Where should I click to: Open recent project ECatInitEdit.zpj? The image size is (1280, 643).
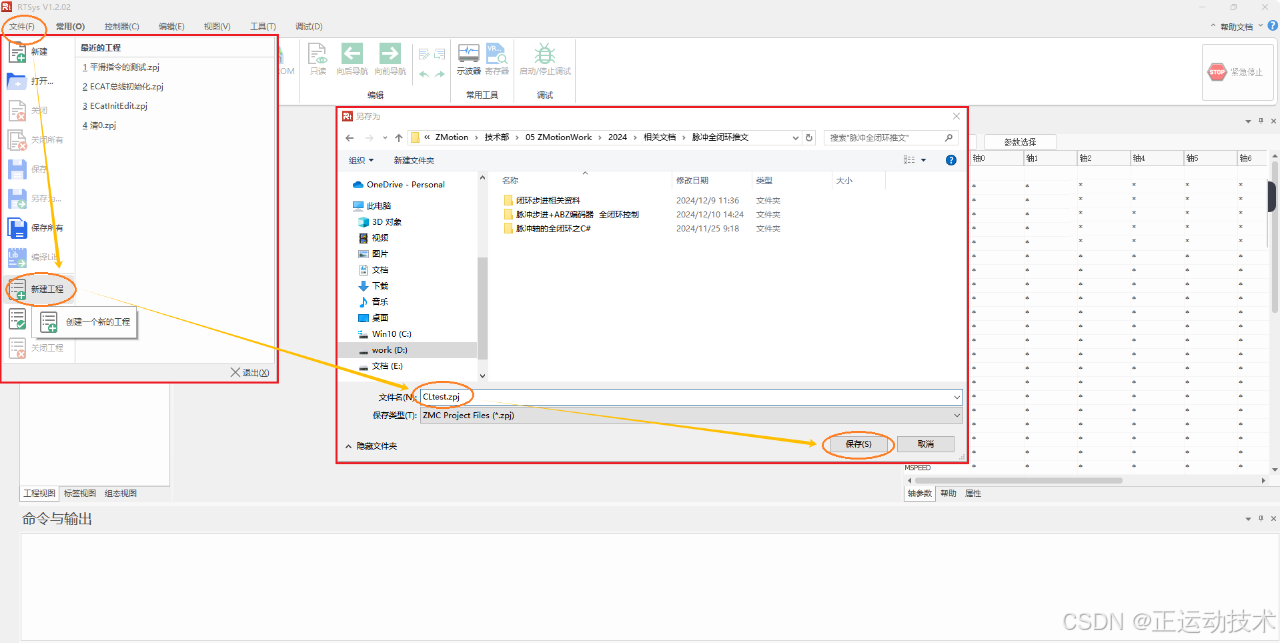click(115, 105)
